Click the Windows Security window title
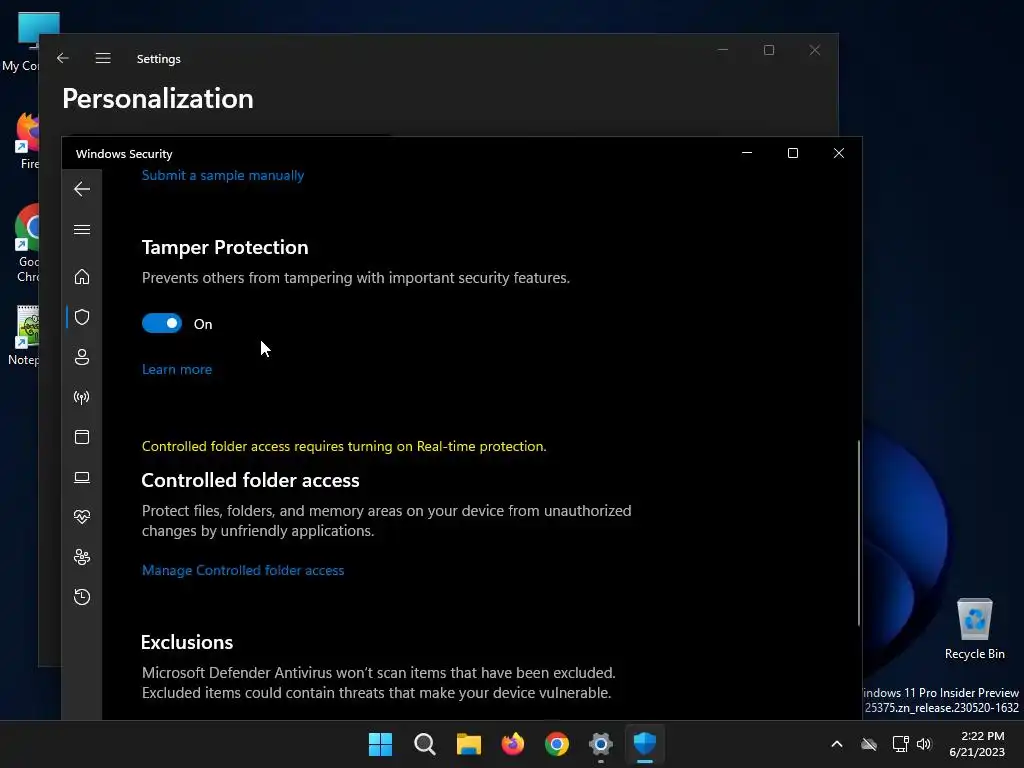Viewport: 1024px width, 768px height. click(124, 153)
